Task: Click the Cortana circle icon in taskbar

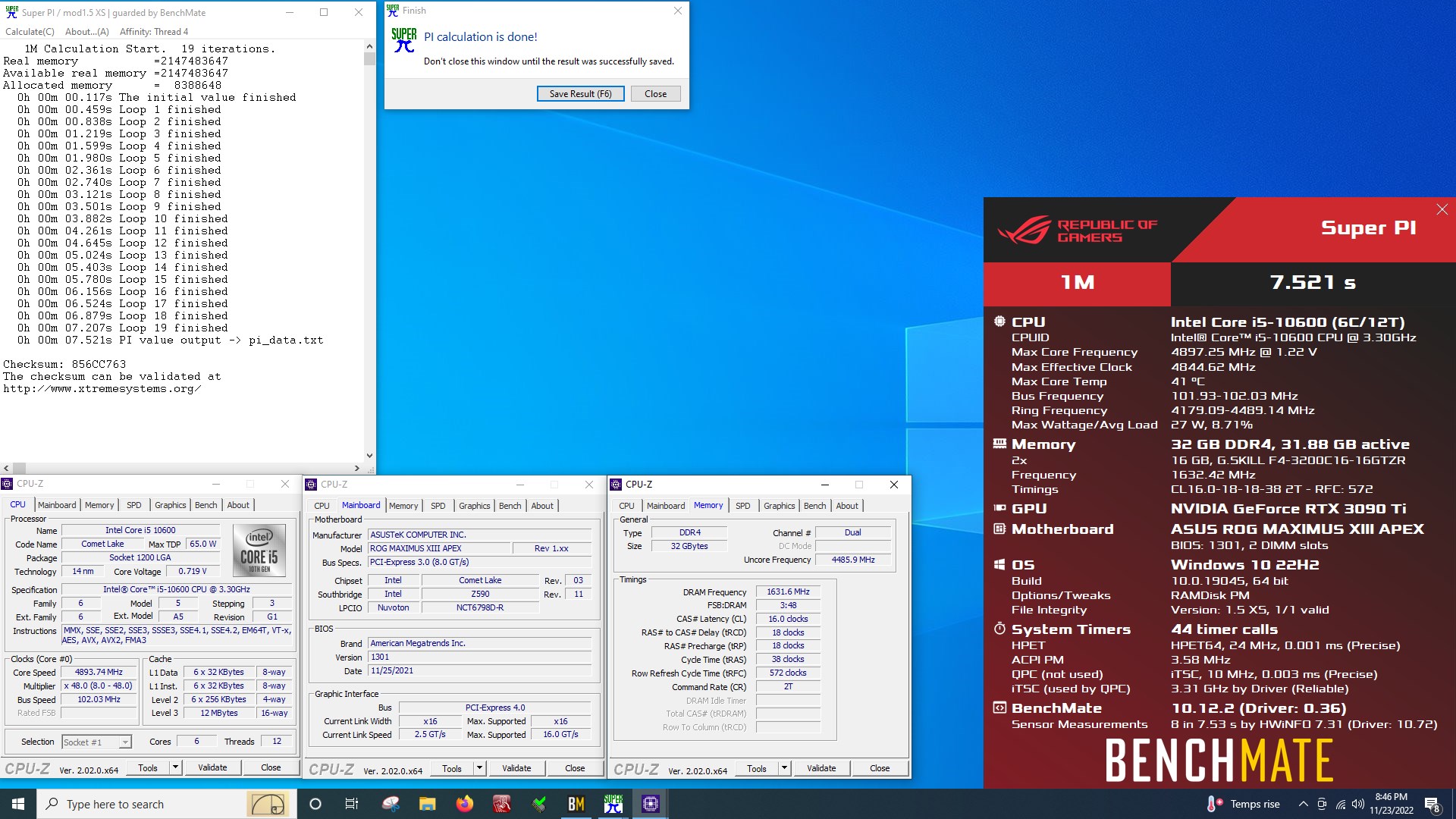Action: pyautogui.click(x=315, y=804)
